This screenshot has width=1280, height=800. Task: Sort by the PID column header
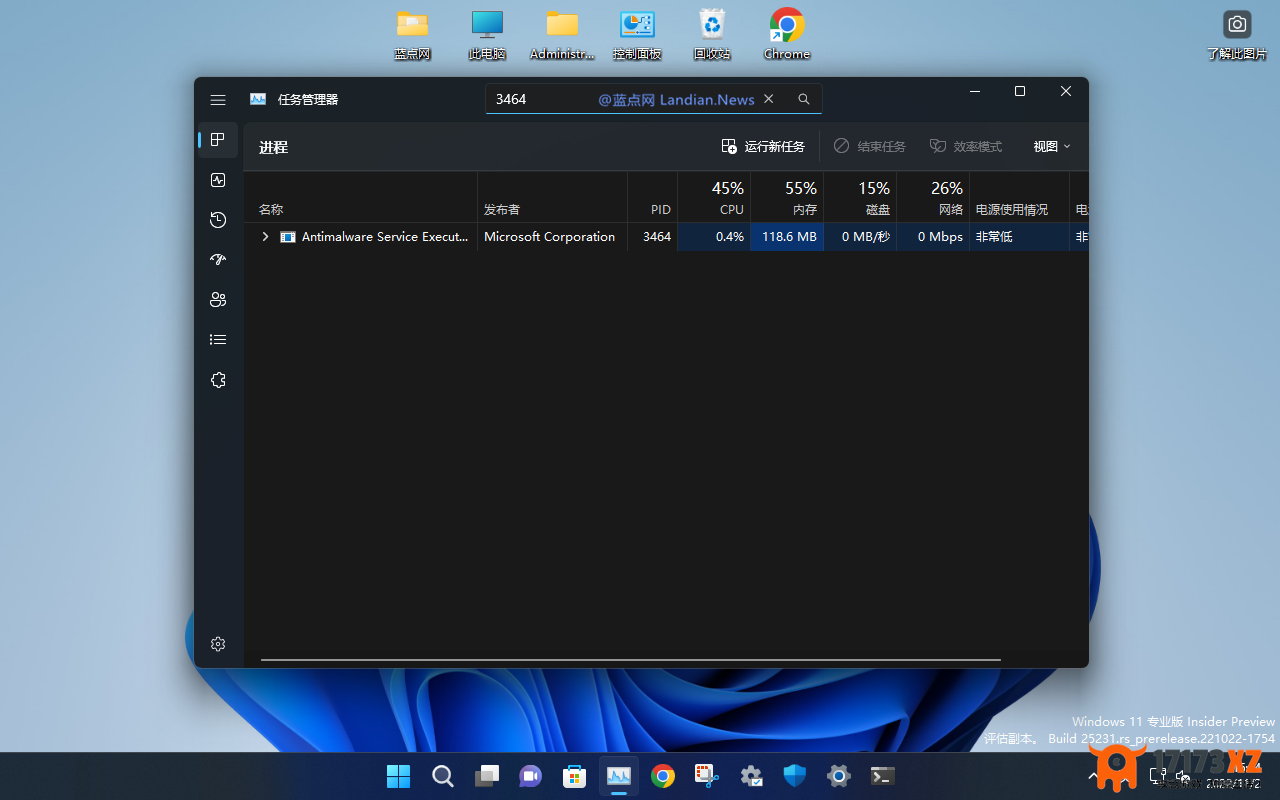[x=652, y=197]
